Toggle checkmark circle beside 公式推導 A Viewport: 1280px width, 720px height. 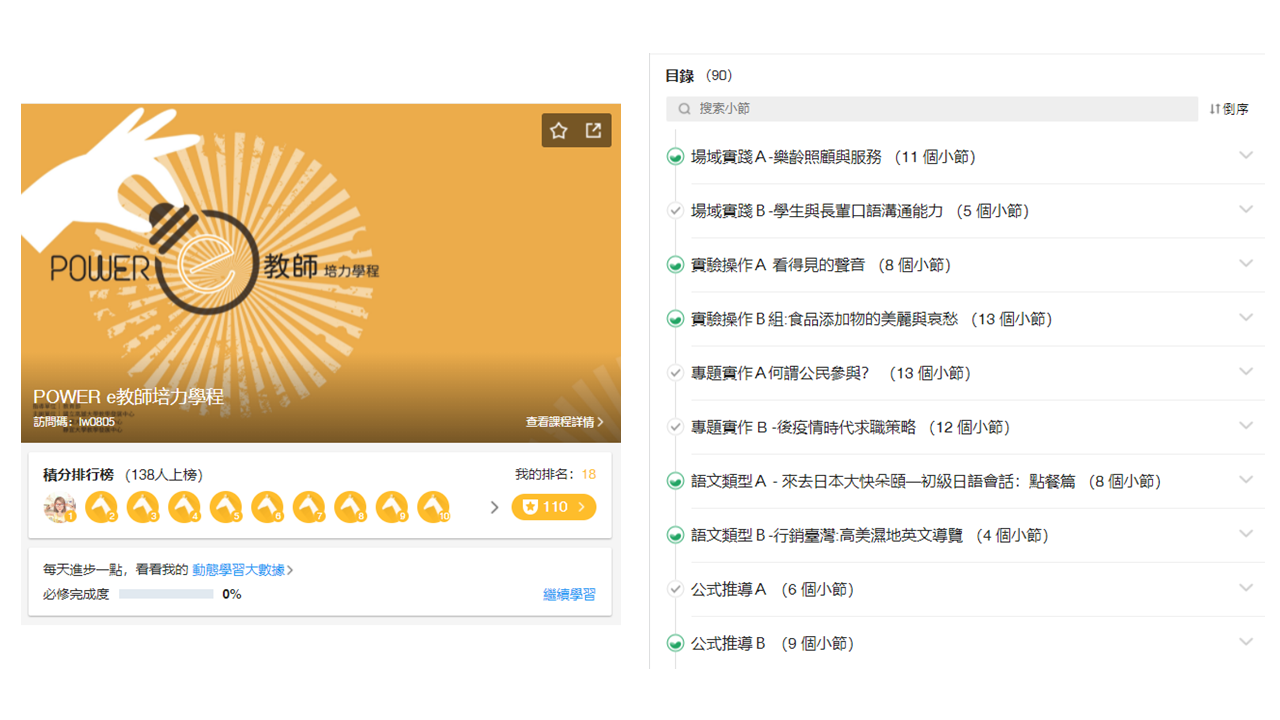pyautogui.click(x=675, y=589)
